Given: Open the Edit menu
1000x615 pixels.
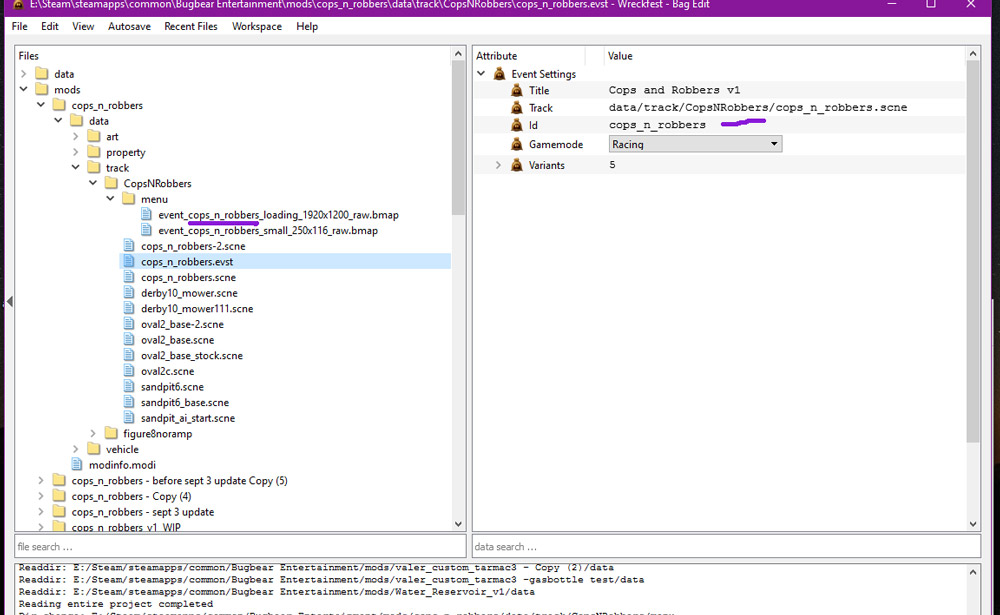Looking at the screenshot, I should [50, 26].
